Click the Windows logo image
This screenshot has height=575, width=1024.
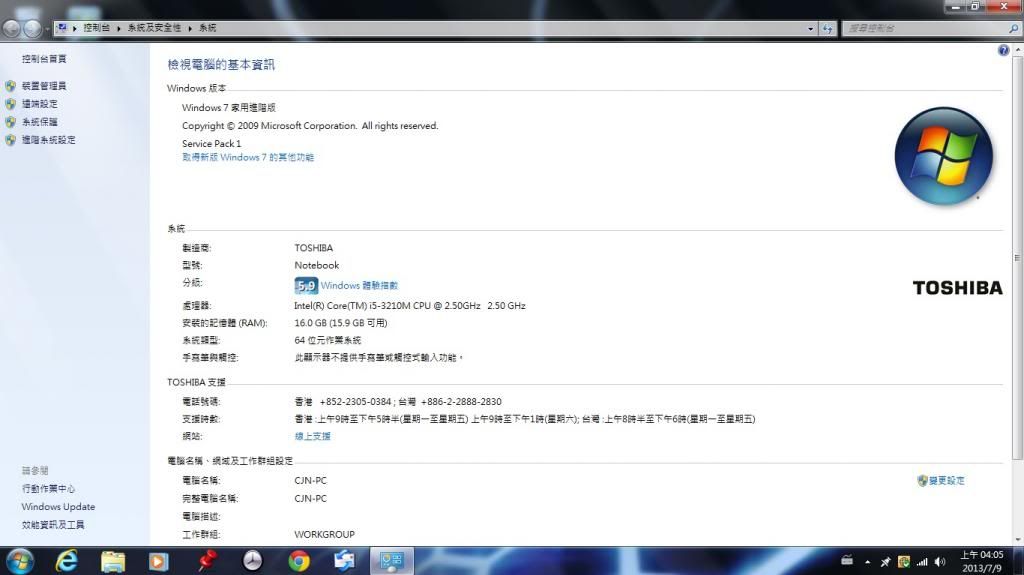click(944, 156)
